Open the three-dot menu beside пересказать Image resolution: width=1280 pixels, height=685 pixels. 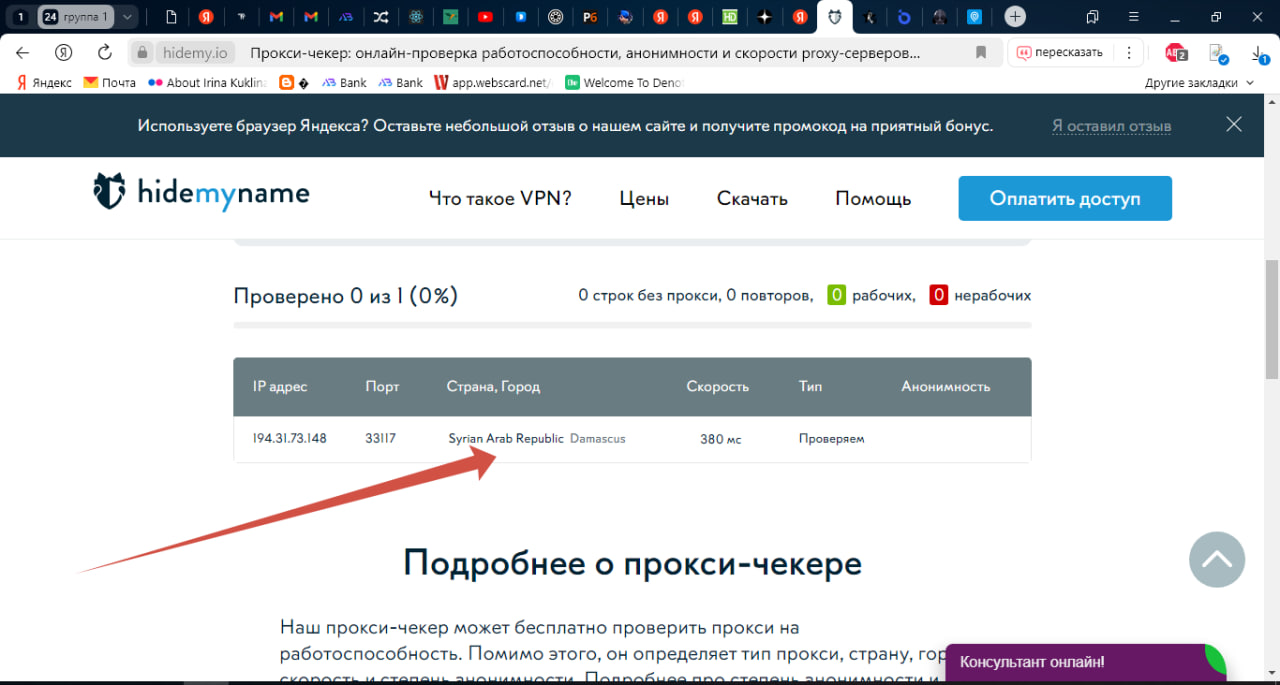pyautogui.click(x=1129, y=53)
